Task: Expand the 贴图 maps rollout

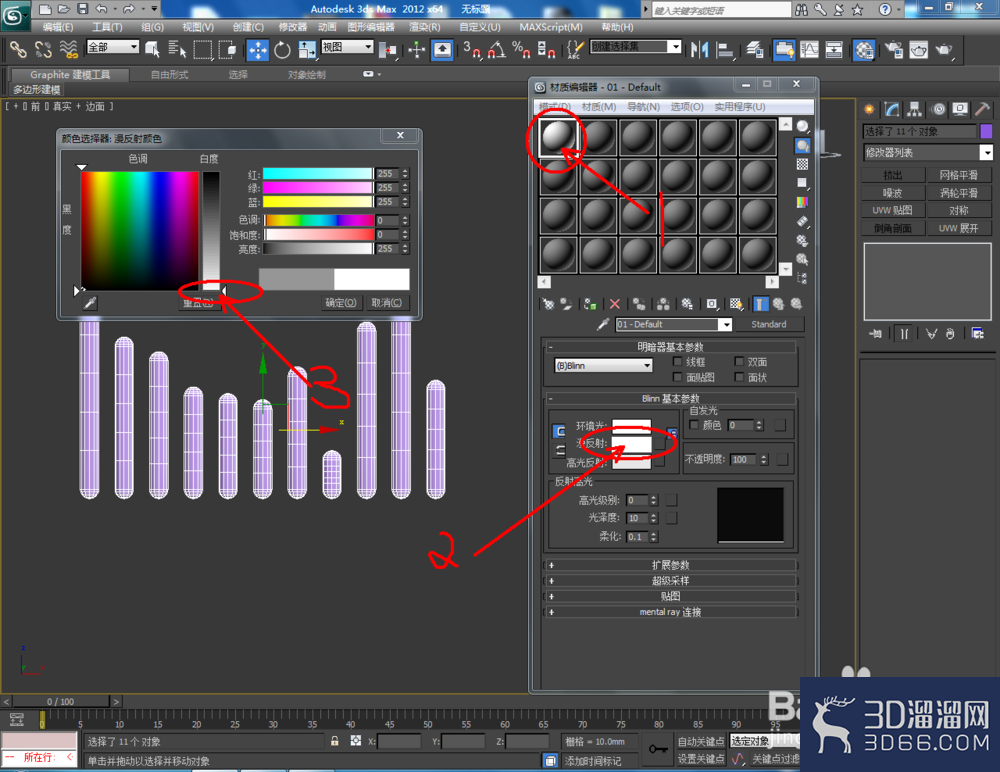Action: [x=670, y=596]
